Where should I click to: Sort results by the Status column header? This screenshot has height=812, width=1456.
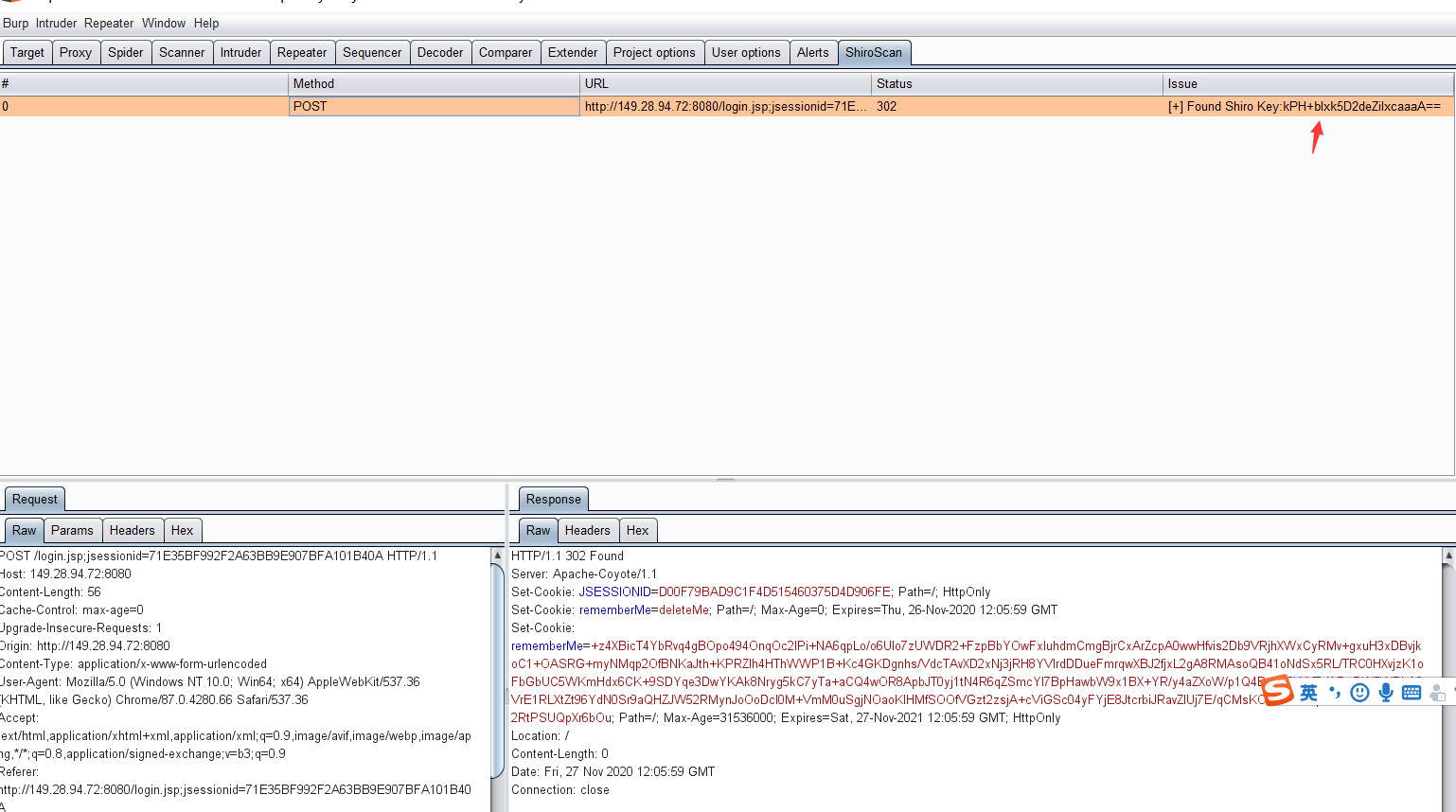(1017, 83)
